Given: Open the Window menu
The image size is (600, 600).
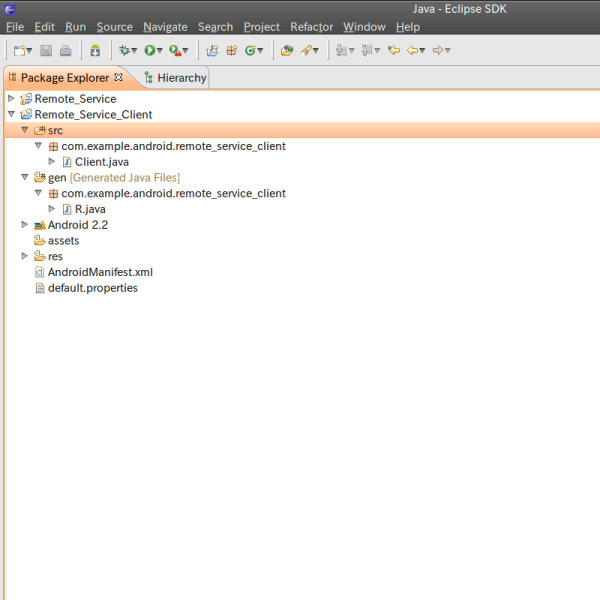Looking at the screenshot, I should [x=364, y=27].
